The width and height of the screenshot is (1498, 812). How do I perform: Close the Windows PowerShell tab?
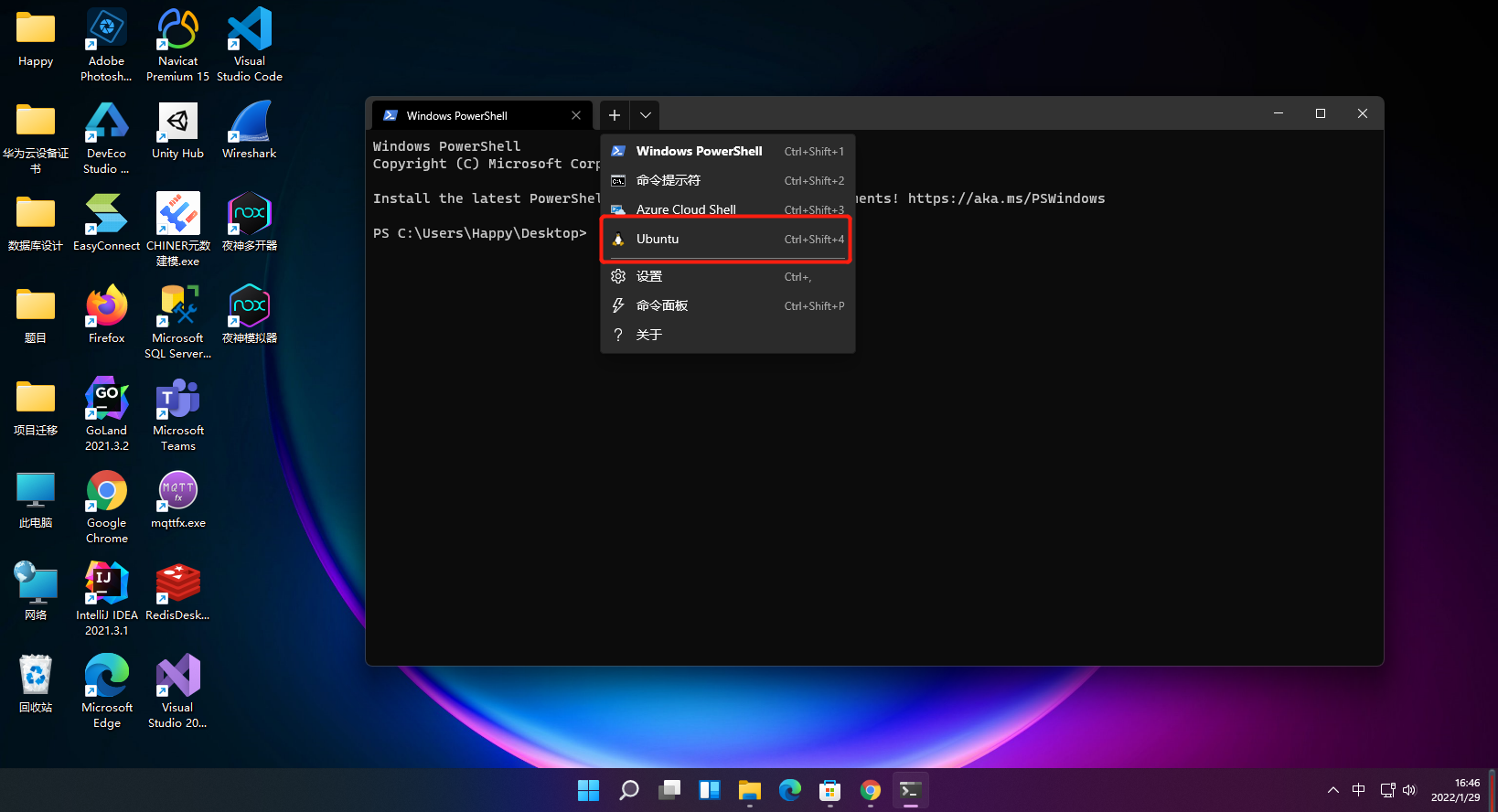point(576,115)
